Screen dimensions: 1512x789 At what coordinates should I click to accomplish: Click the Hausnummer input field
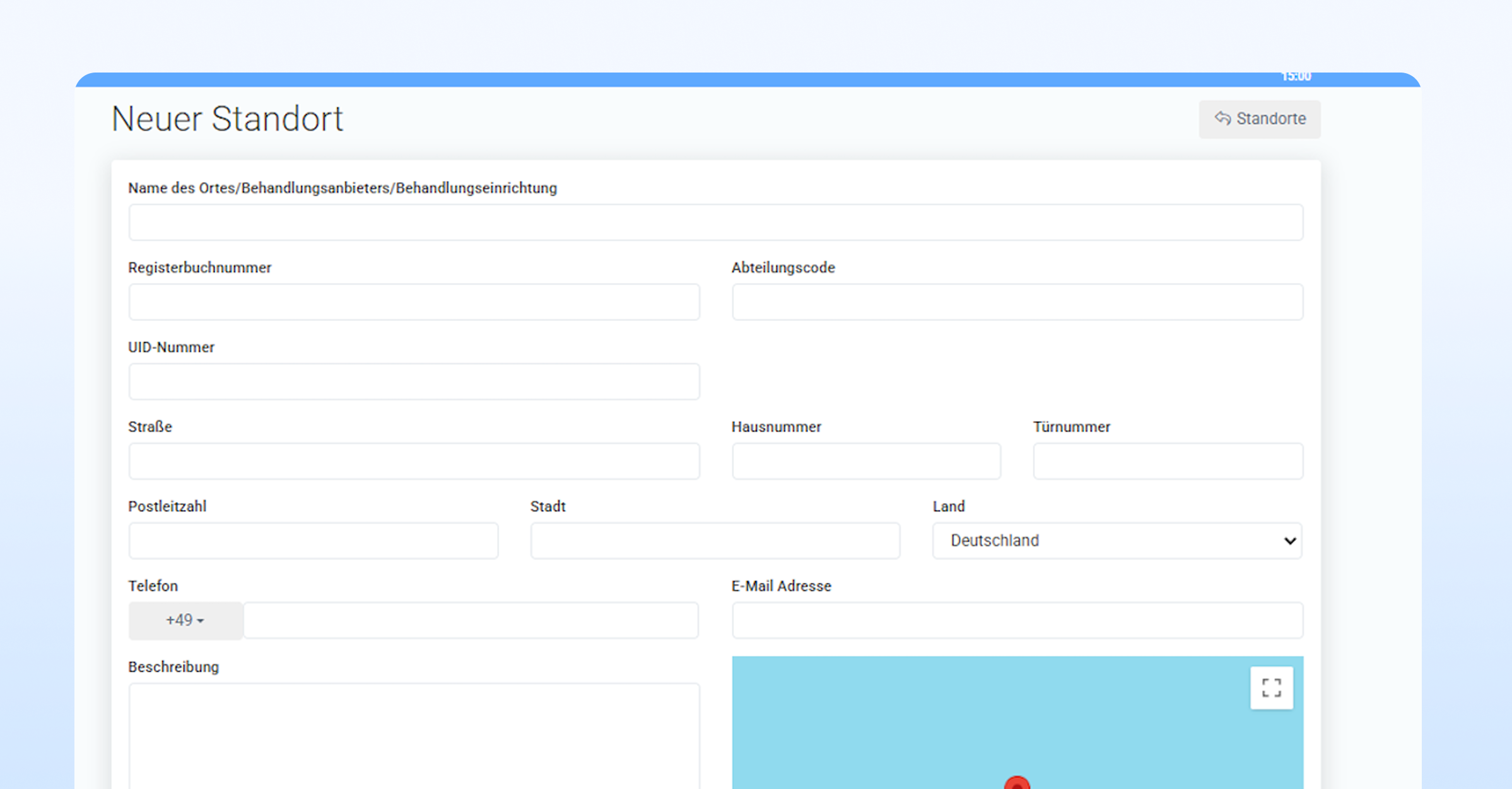[x=866, y=461]
